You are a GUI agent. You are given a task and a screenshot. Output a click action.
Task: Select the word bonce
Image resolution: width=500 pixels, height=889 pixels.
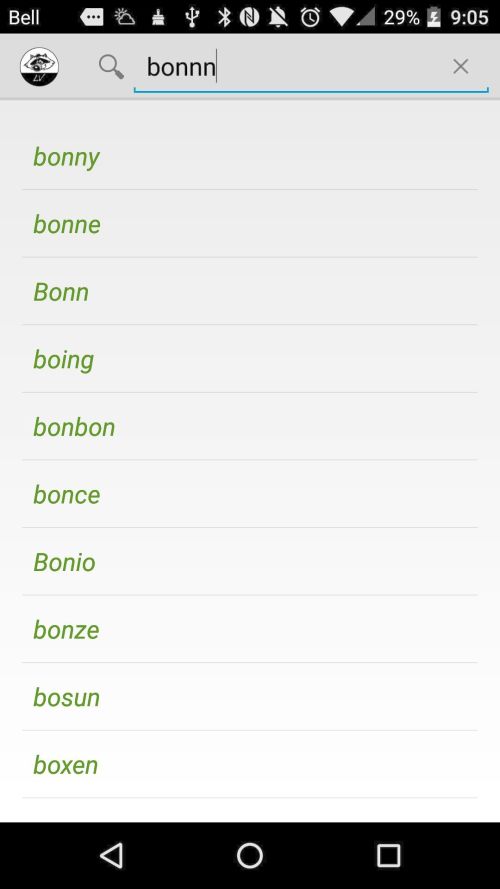pos(249,494)
